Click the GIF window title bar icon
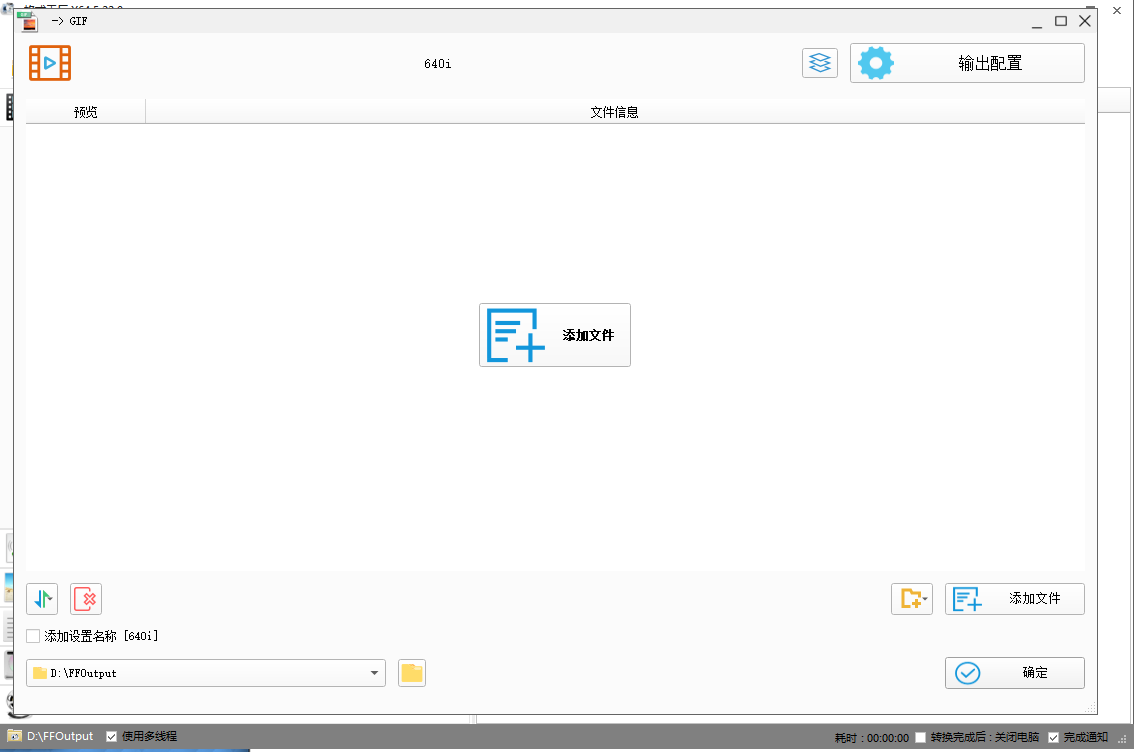Viewport: 1134px width, 752px height. pos(29,20)
